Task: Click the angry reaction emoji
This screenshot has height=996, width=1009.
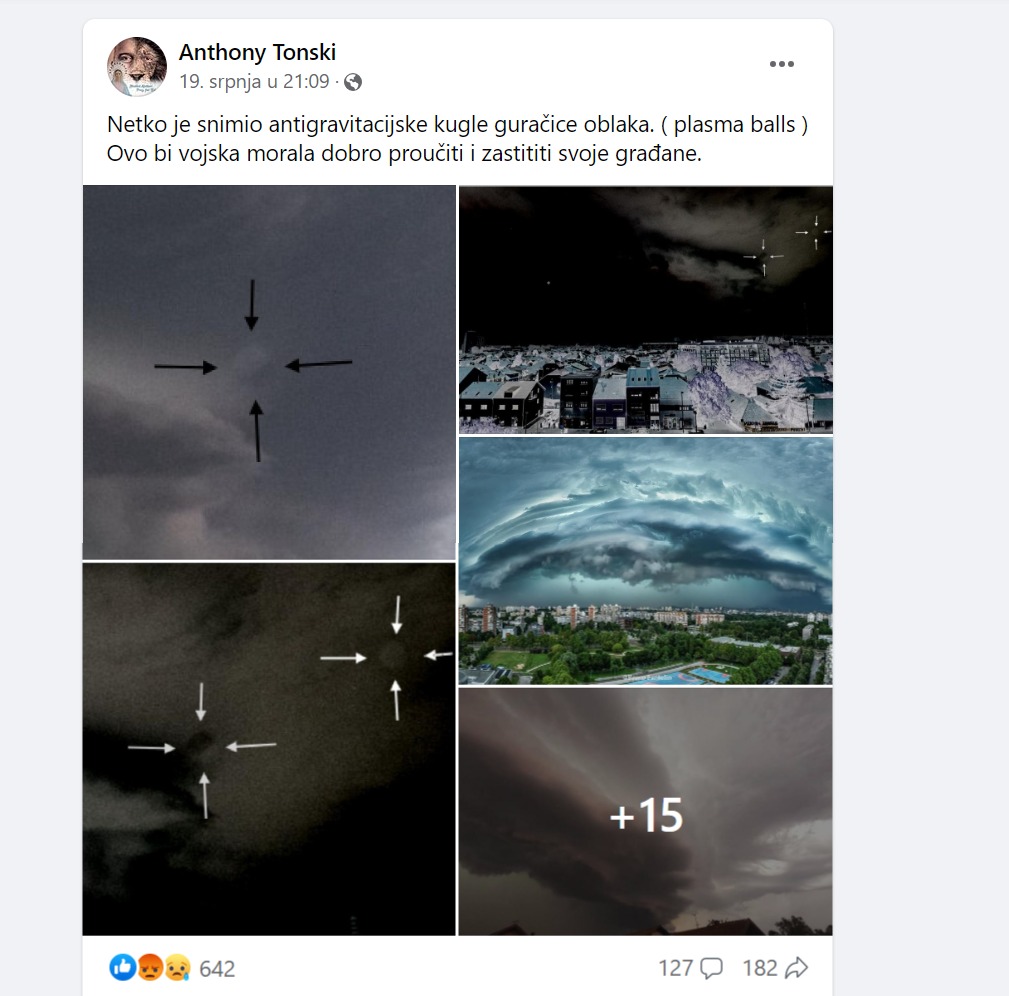Action: point(150,967)
